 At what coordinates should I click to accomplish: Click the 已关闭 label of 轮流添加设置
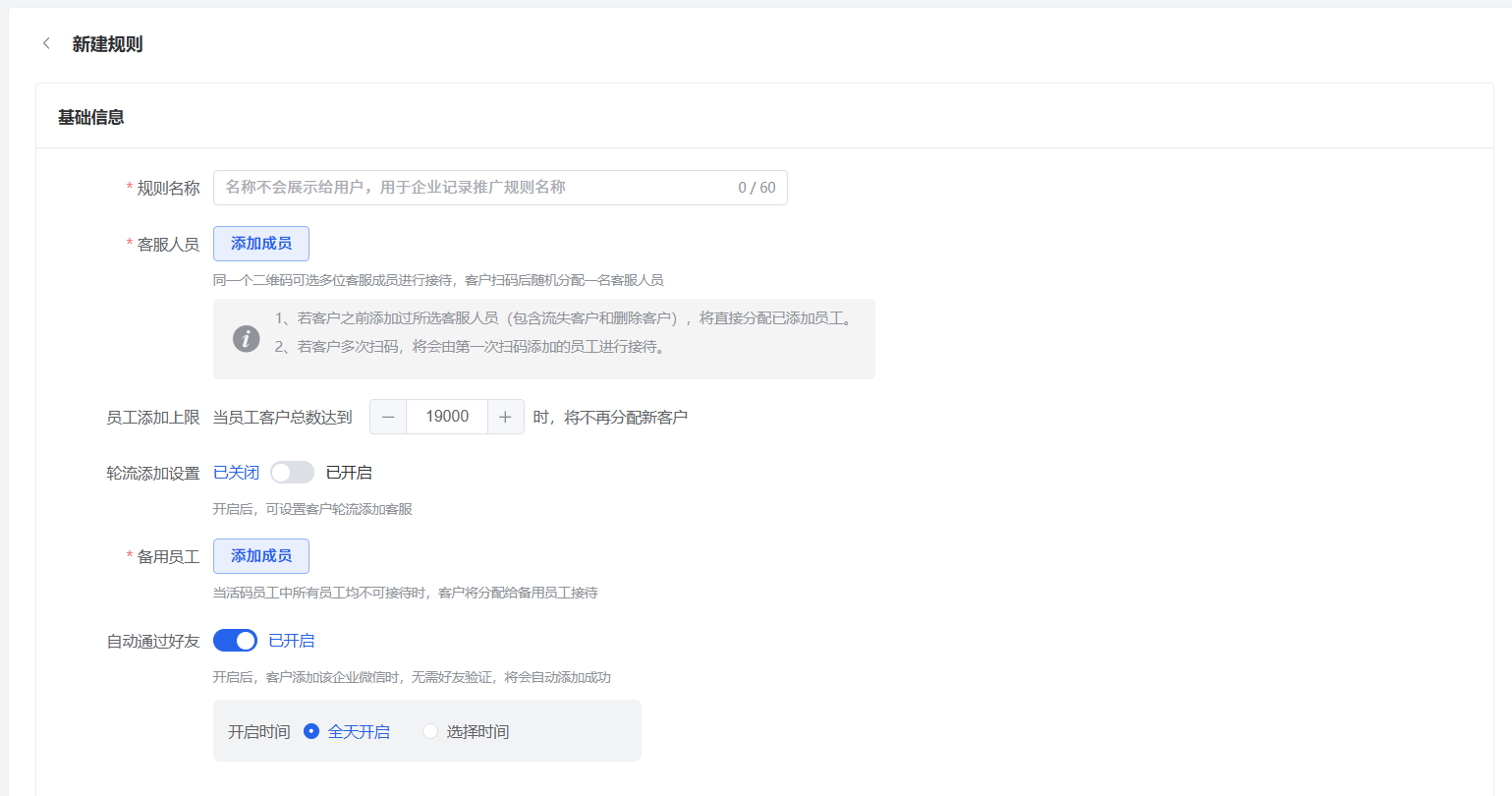[236, 473]
